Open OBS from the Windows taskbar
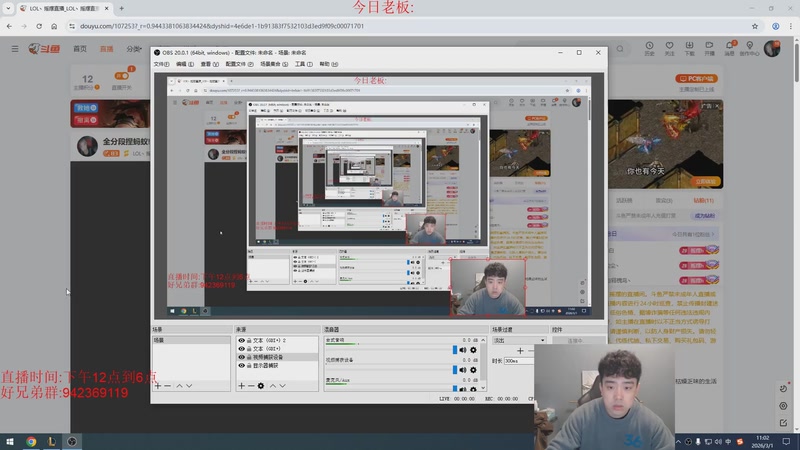 point(72,441)
